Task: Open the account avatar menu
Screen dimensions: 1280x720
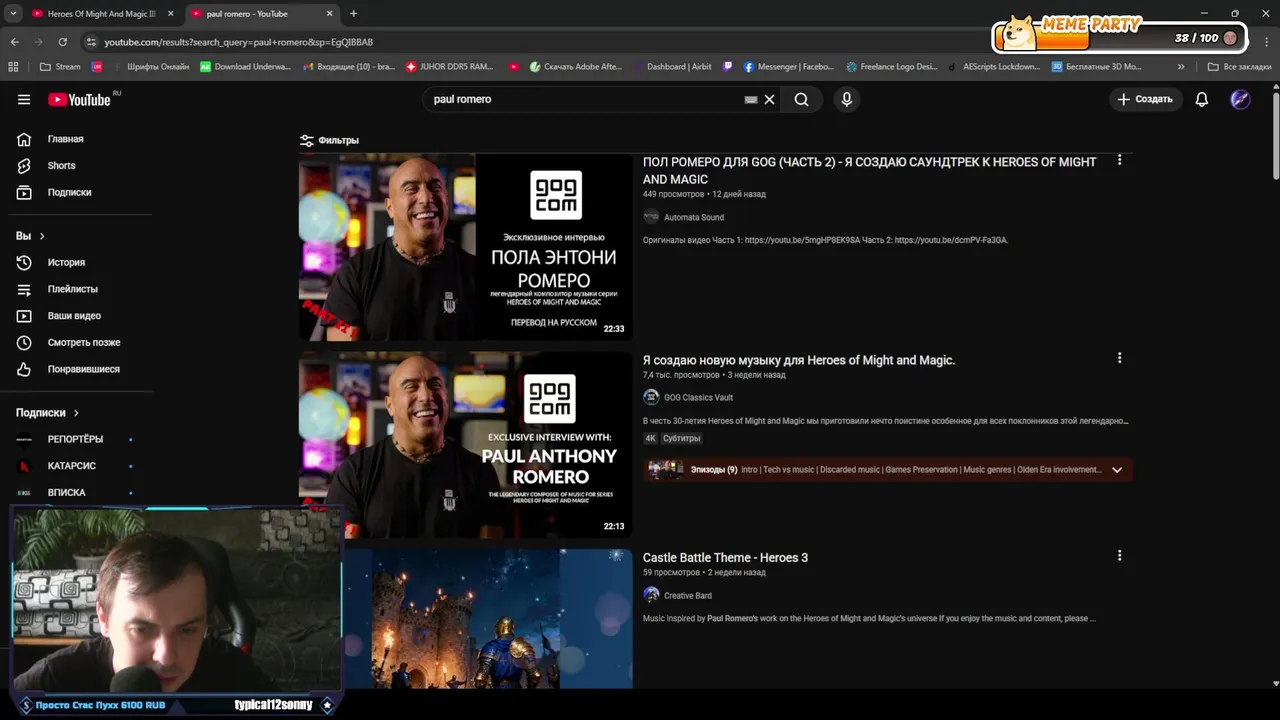Action: click(1240, 99)
